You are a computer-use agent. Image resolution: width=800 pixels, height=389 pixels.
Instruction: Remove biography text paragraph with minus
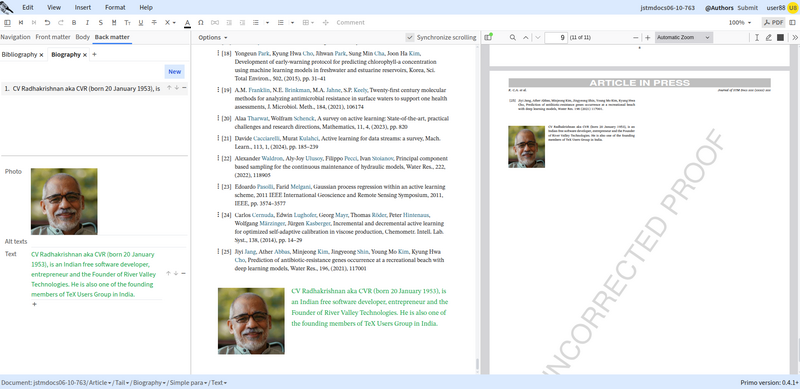184,274
